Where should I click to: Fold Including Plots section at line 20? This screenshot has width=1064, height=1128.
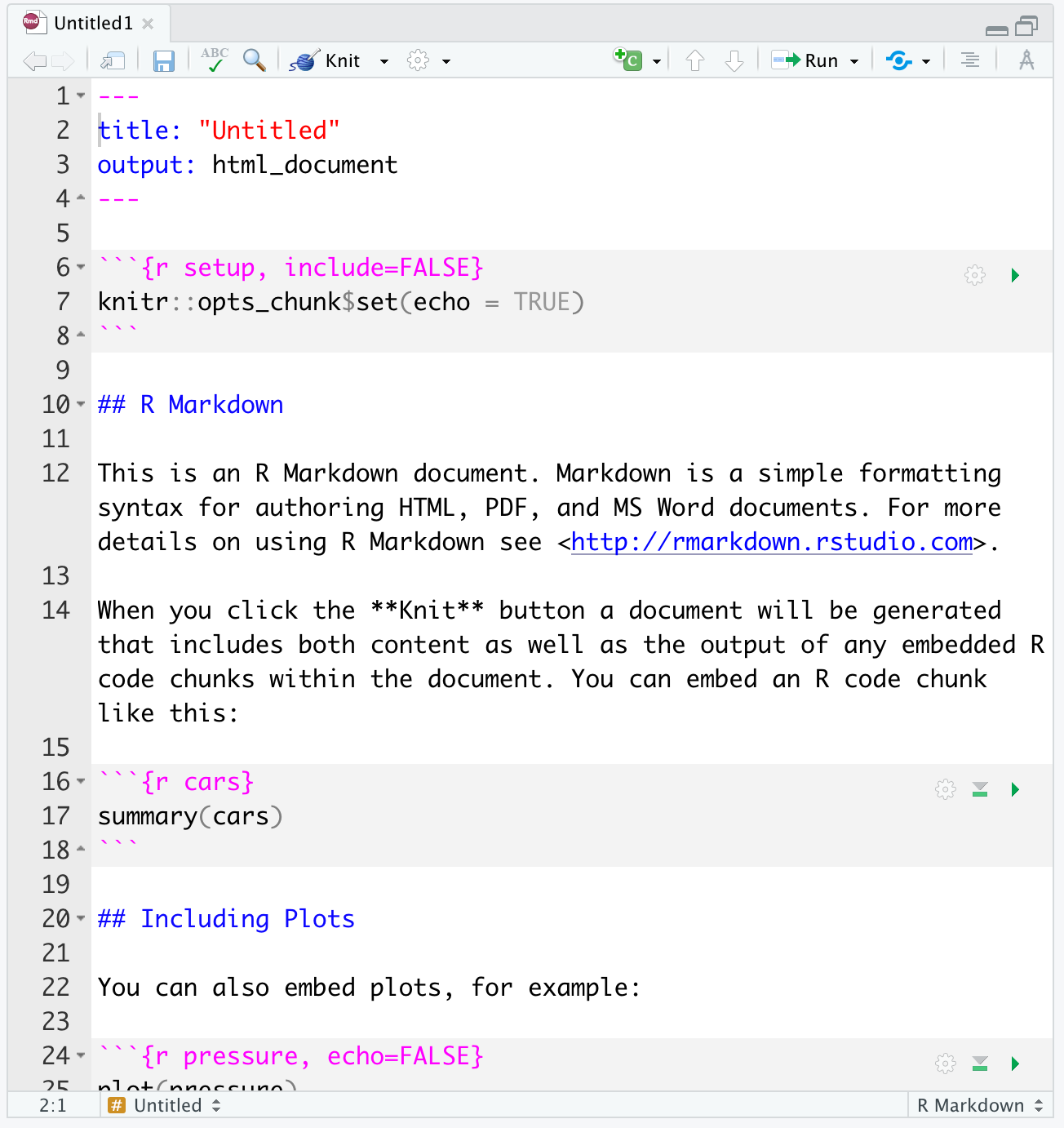[x=81, y=919]
